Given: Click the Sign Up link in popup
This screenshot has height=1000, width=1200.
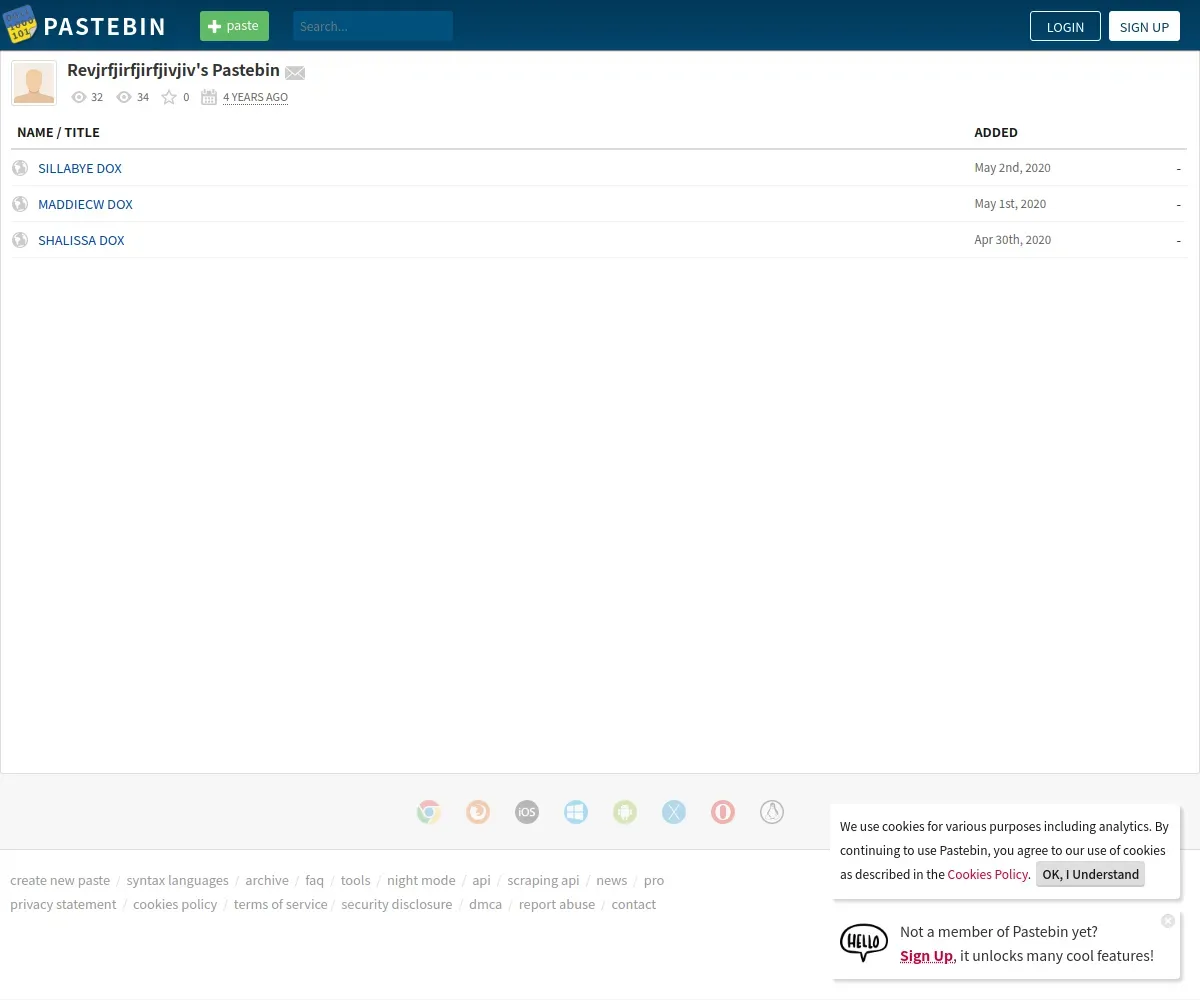Looking at the screenshot, I should 926,956.
